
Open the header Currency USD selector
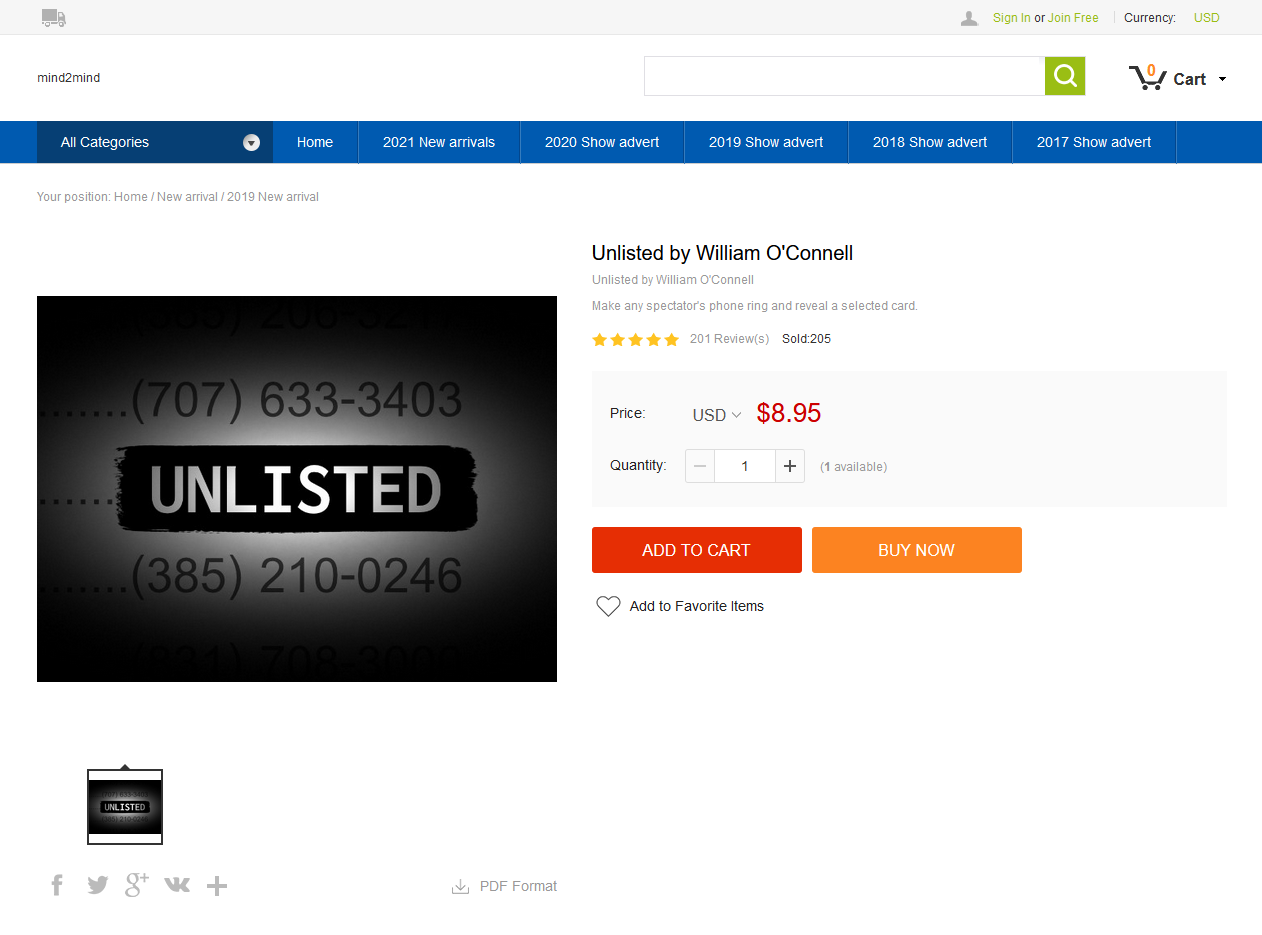pyautogui.click(x=1206, y=18)
